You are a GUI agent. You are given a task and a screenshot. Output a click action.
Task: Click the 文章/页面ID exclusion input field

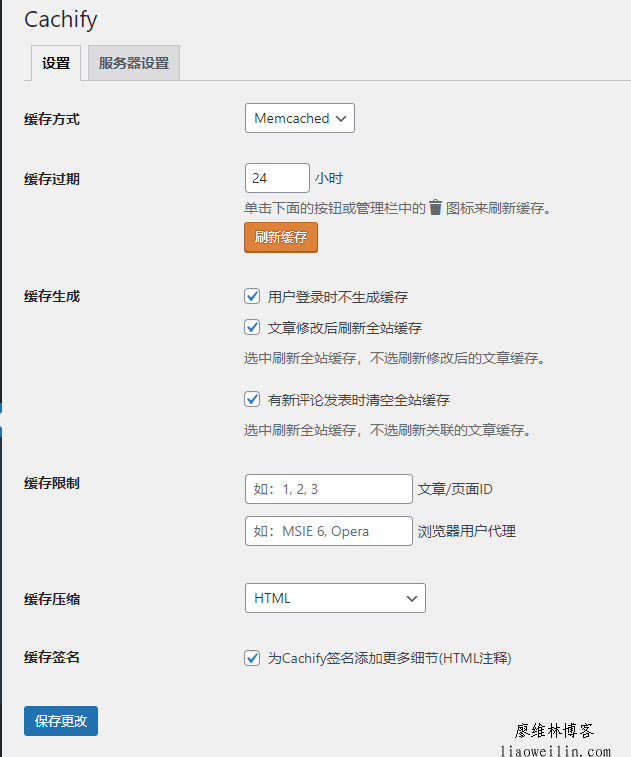[x=329, y=489]
